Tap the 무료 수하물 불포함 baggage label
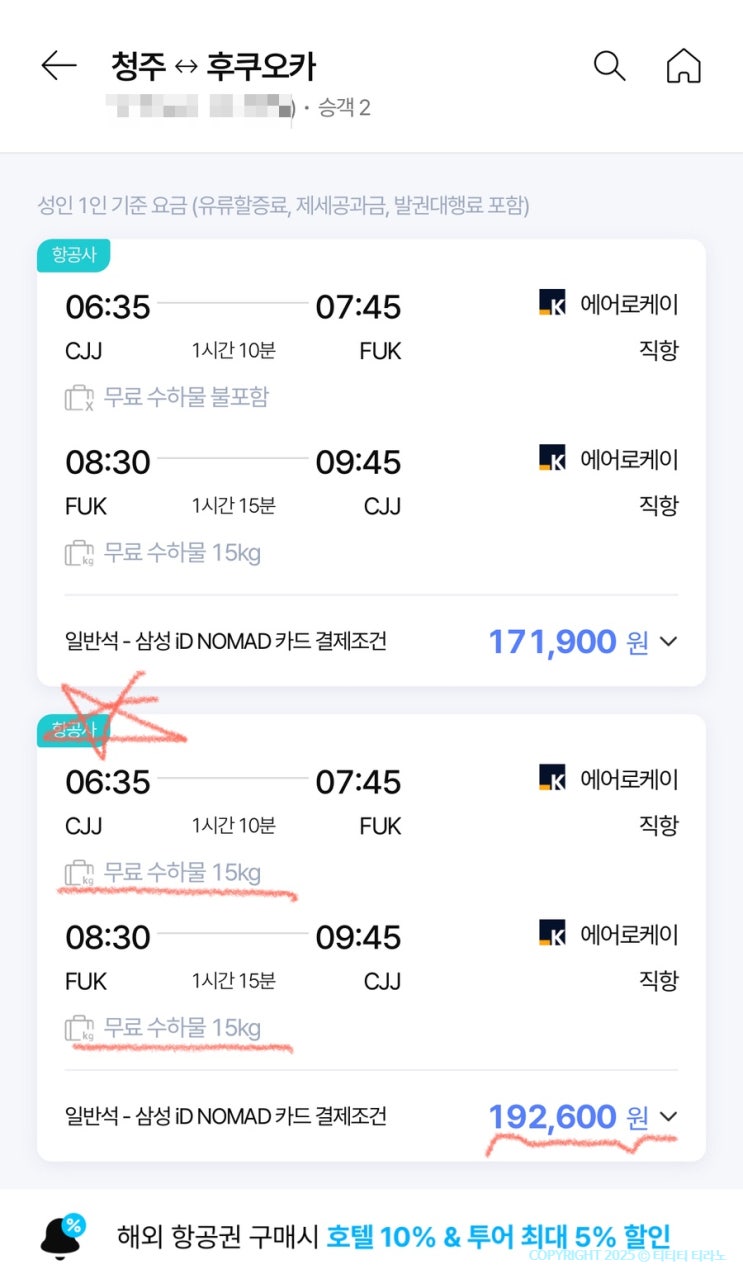The image size is (743, 1274). pyautogui.click(x=186, y=398)
